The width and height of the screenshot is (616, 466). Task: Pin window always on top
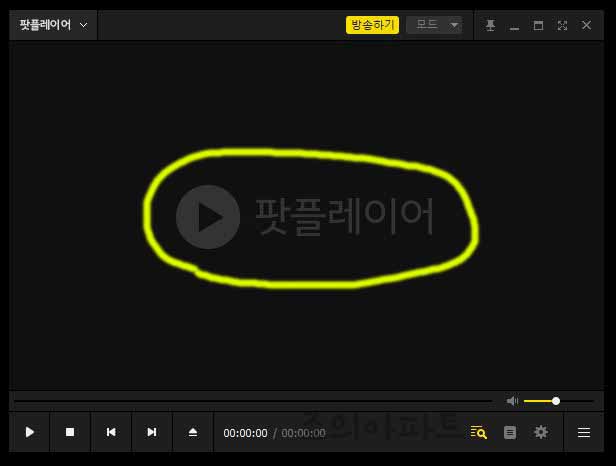point(490,26)
